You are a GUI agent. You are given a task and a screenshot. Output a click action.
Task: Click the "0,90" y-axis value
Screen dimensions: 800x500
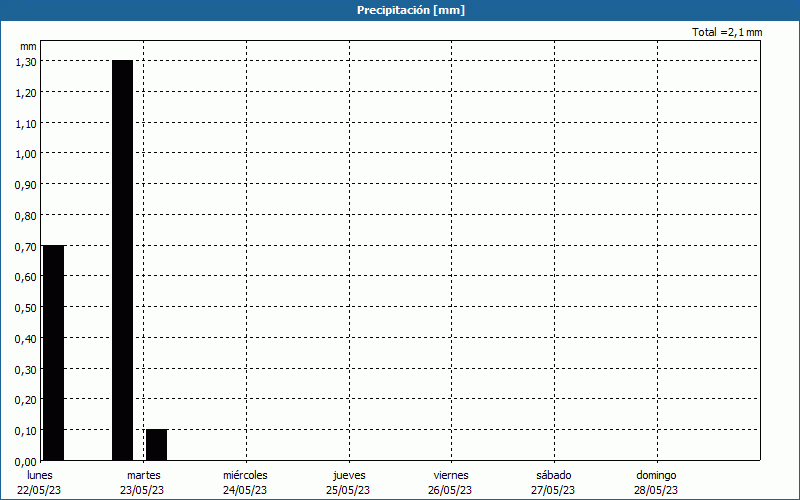coord(26,185)
